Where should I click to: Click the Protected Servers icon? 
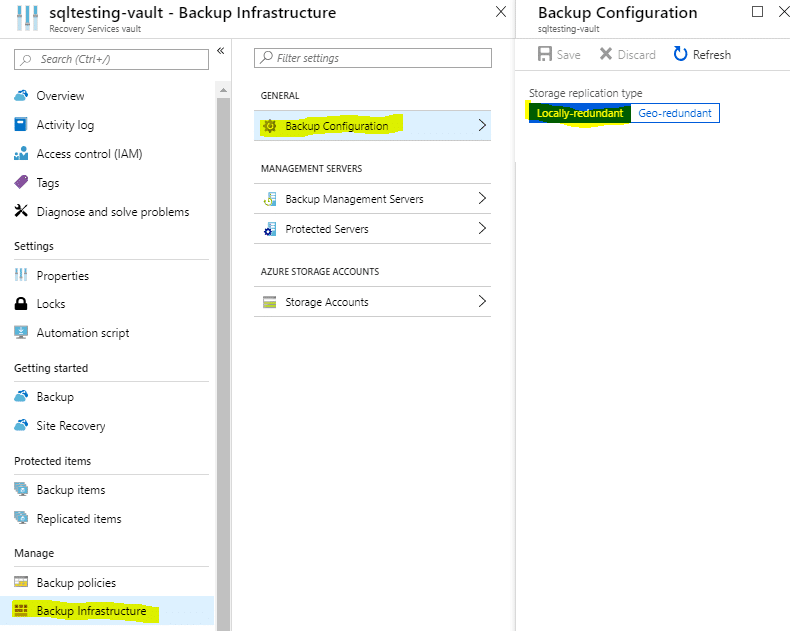point(270,229)
